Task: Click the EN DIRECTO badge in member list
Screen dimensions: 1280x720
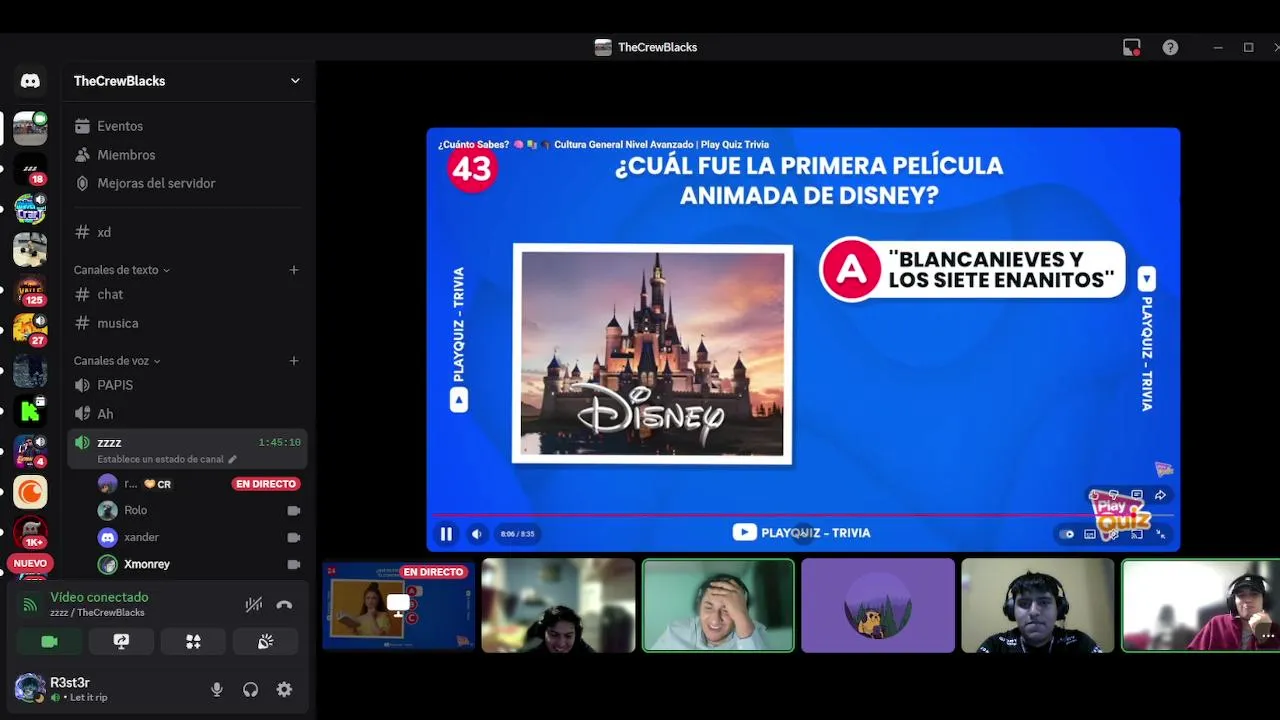Action: [266, 484]
